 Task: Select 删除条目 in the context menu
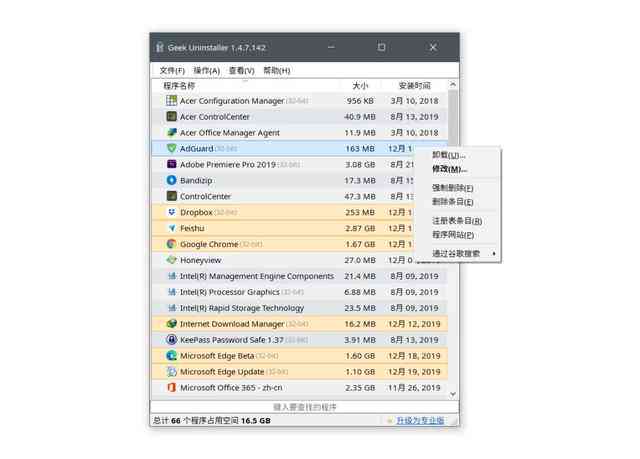click(x=453, y=202)
